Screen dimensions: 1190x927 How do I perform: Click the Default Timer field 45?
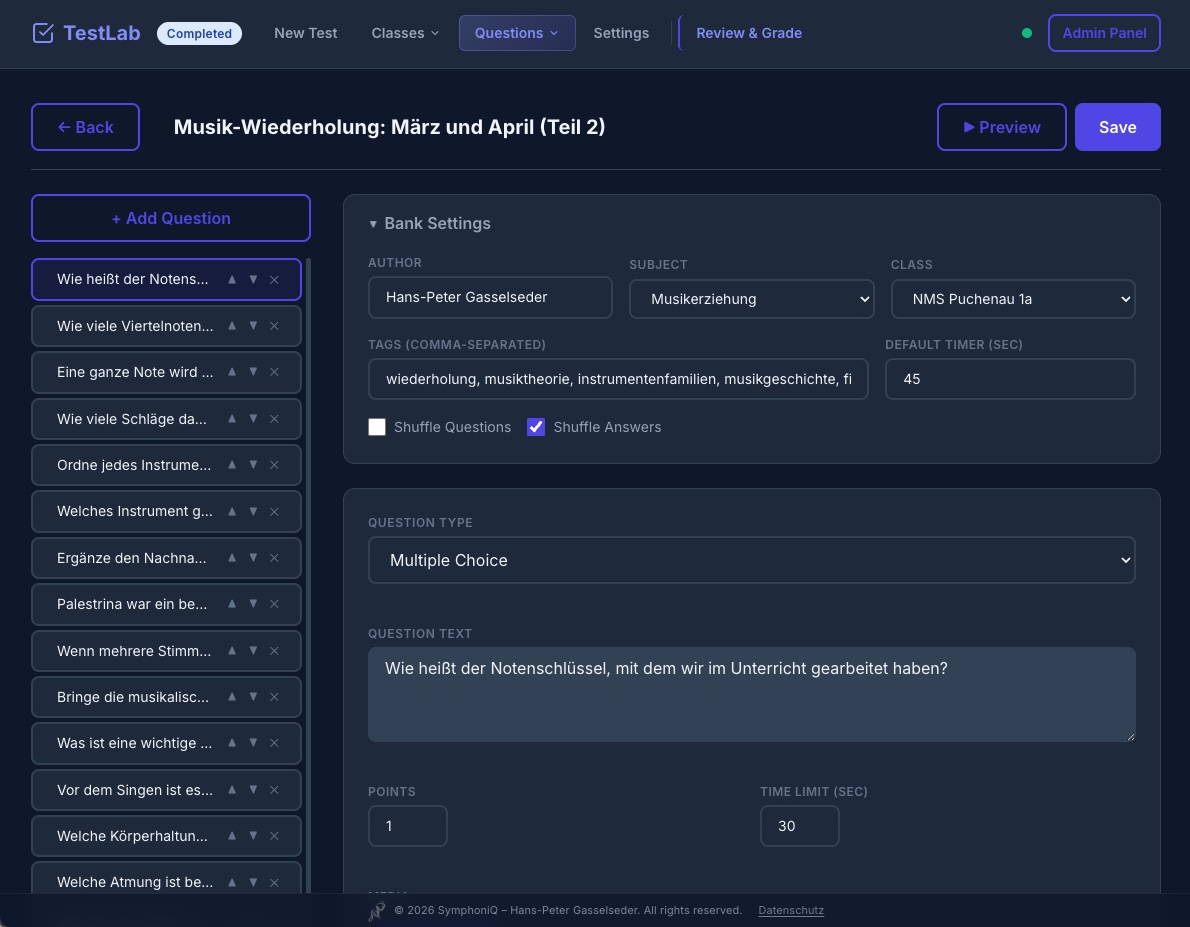[1010, 379]
